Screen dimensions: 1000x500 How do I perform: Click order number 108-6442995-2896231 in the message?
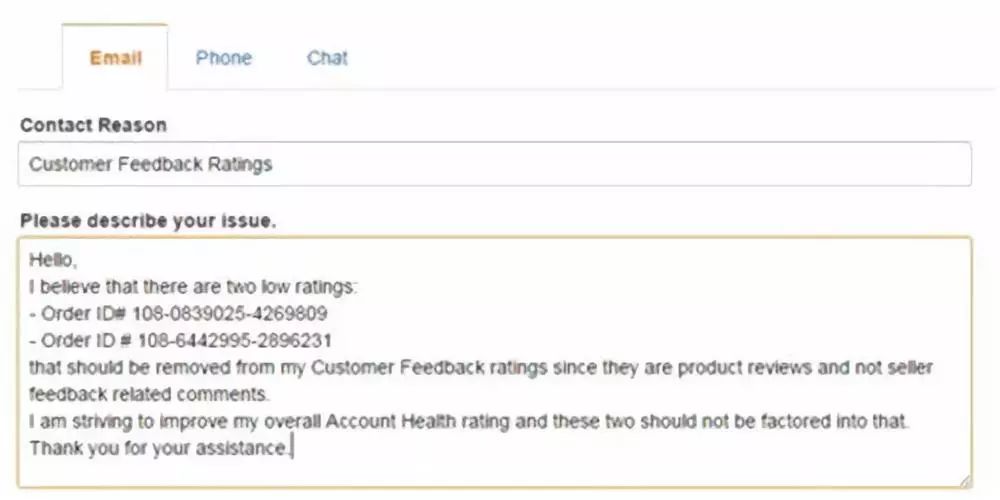click(x=234, y=341)
